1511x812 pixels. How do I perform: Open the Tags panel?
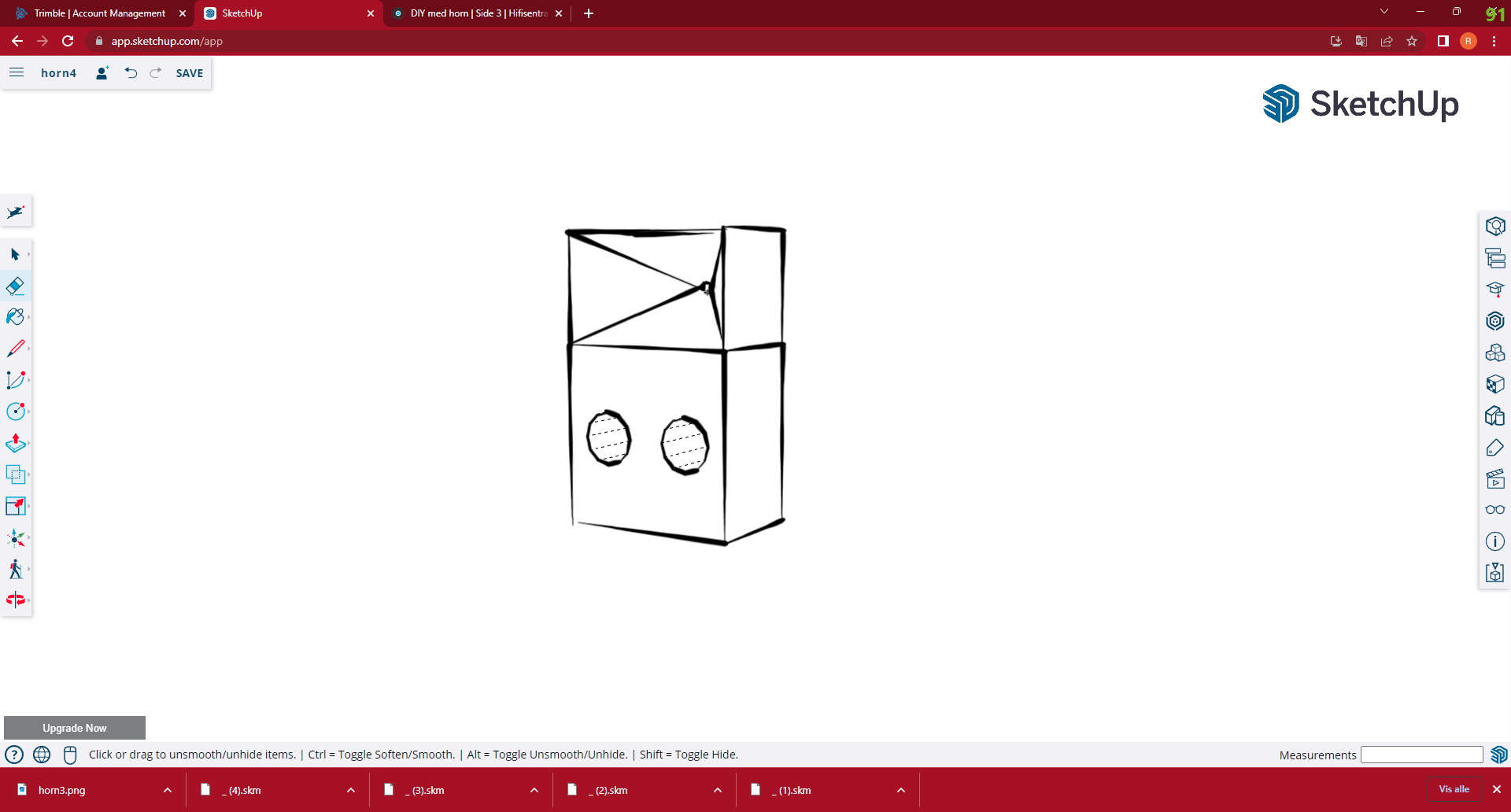pyautogui.click(x=1494, y=447)
